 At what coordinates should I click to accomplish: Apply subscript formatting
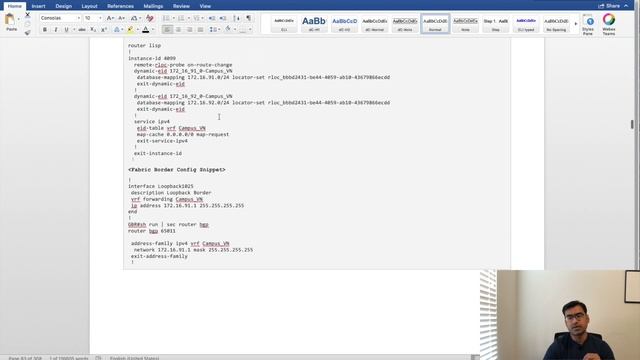coord(93,29)
